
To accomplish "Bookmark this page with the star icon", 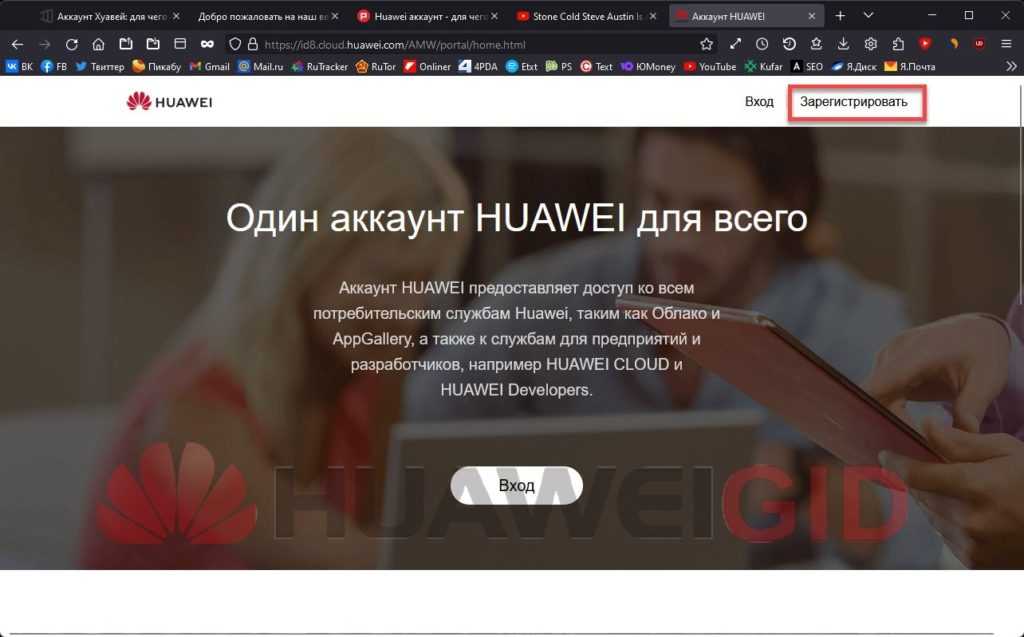I will (706, 44).
